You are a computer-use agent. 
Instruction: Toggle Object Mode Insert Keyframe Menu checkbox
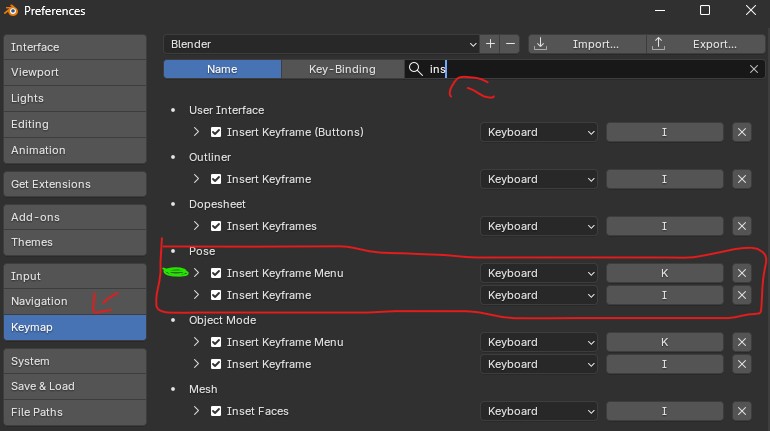tap(216, 342)
